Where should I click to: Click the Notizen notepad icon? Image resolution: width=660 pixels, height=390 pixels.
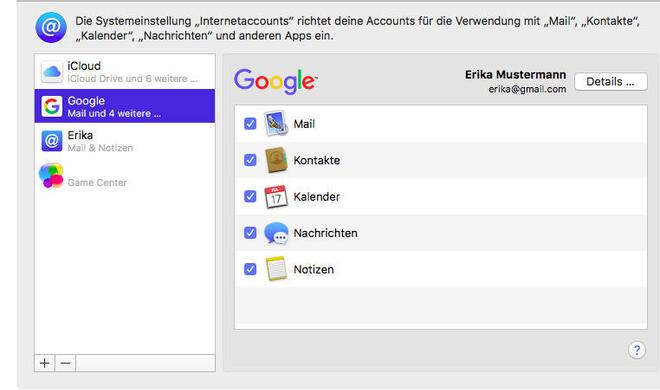point(276,269)
